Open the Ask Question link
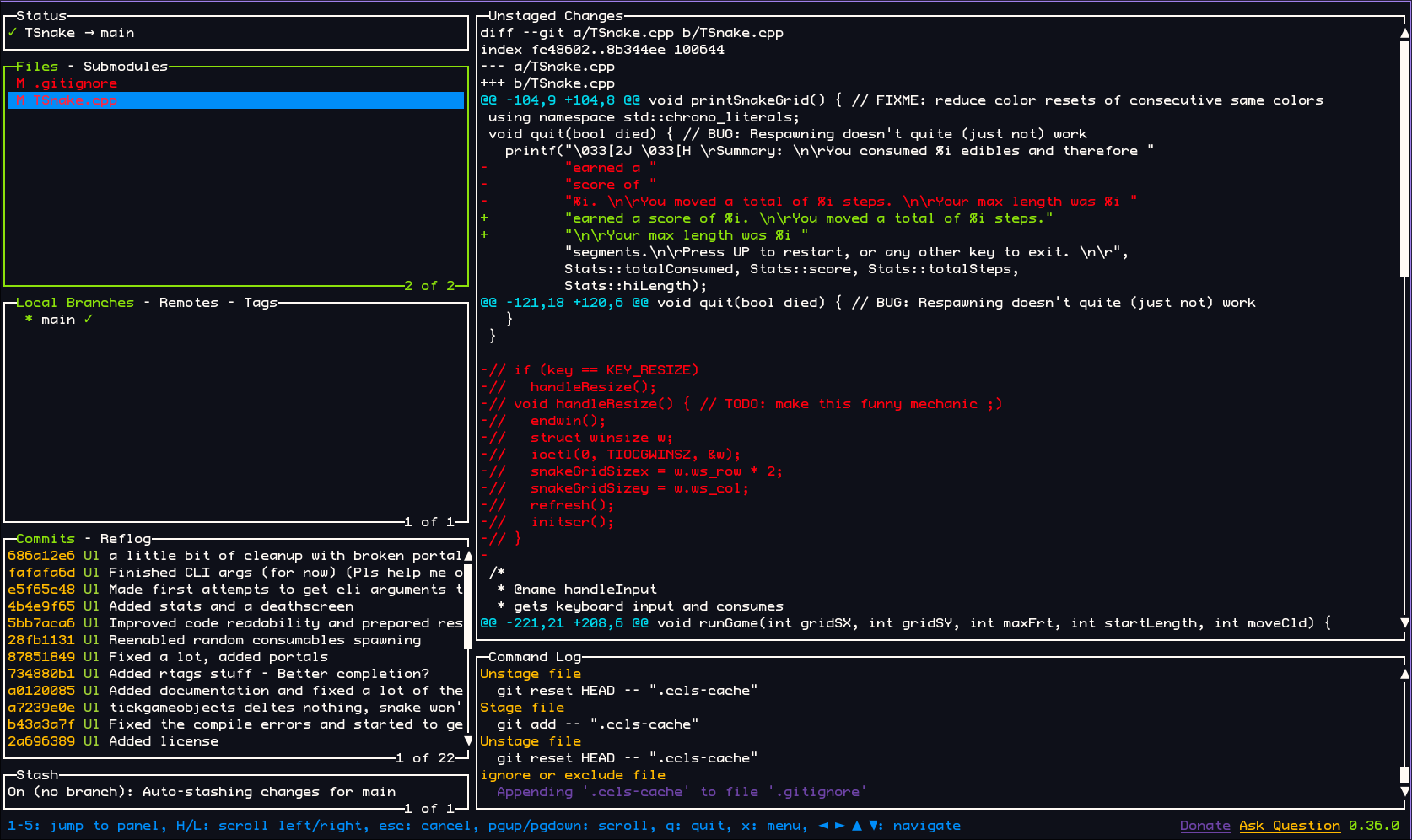 (x=1290, y=826)
